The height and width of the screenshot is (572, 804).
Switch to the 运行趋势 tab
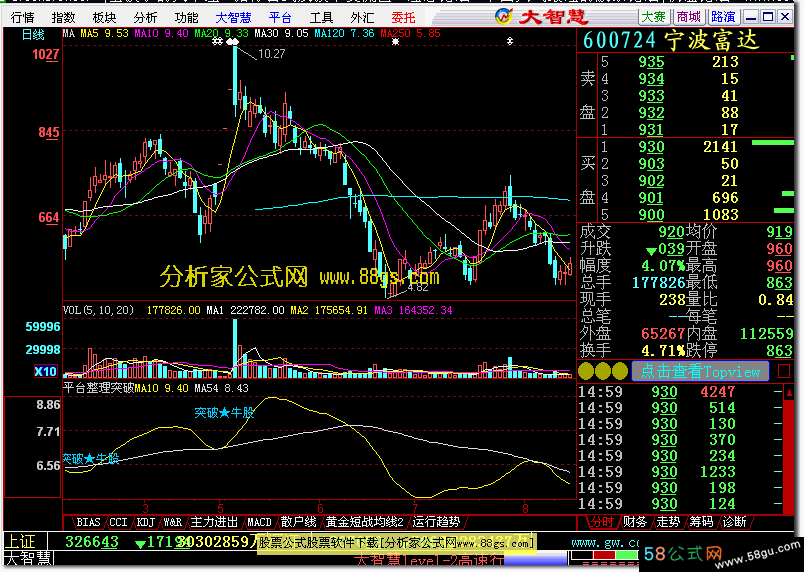pos(436,522)
